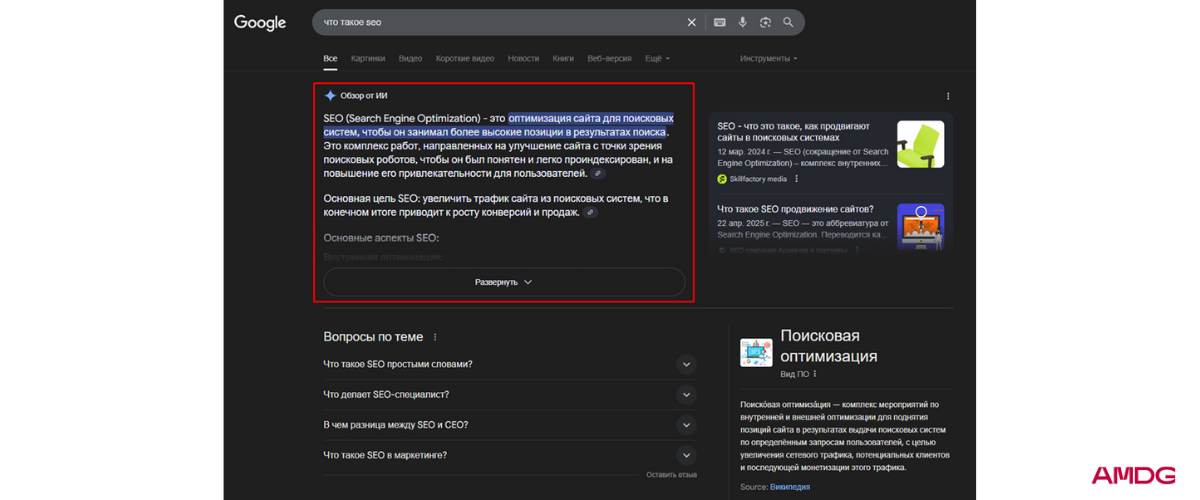Expand the 'Ещё' dropdown menu
This screenshot has height=500, width=1200.
[657, 58]
